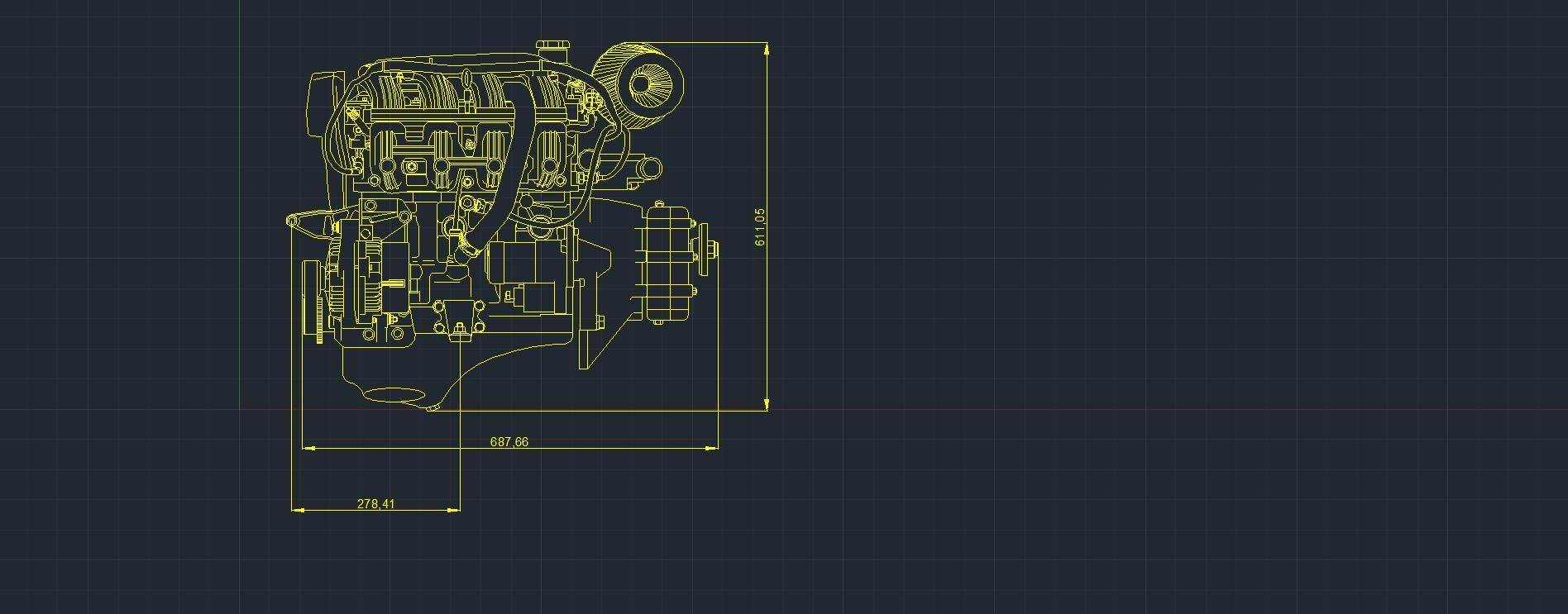Pick the top arrowhead of 611,05 dimension

click(767, 50)
